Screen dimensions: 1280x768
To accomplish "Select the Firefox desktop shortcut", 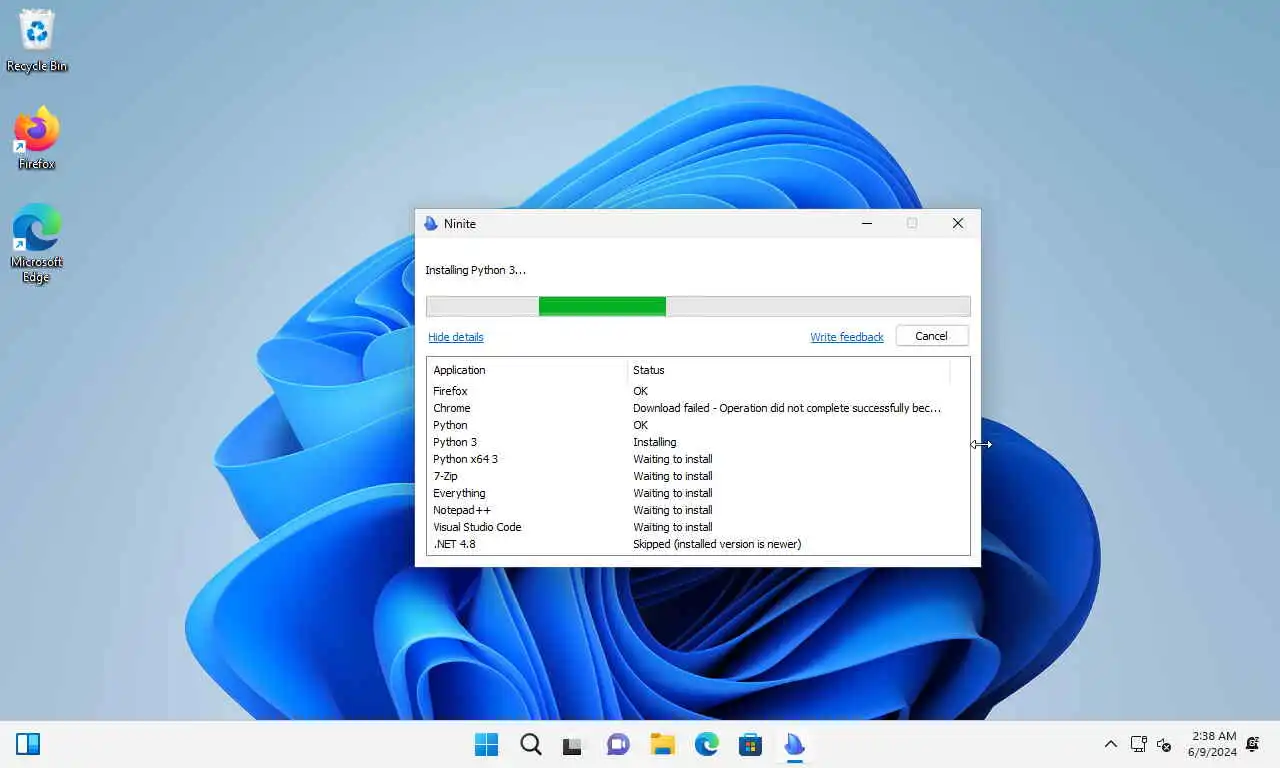I will pos(37,138).
